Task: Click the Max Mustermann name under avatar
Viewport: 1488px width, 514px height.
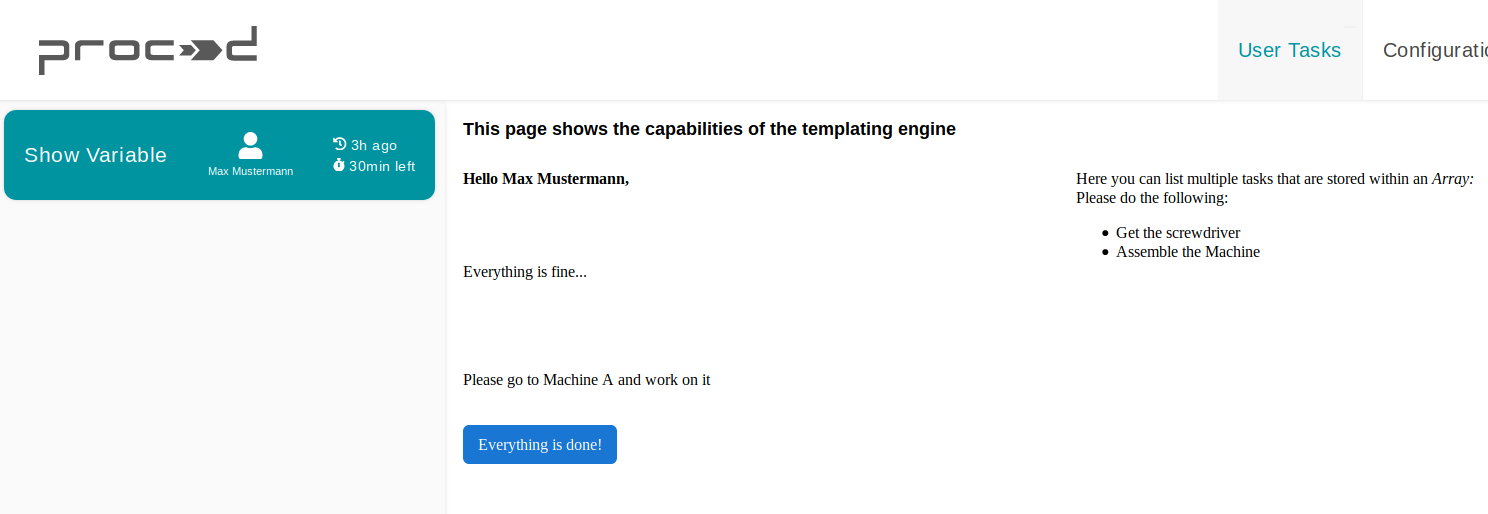Action: coord(250,171)
